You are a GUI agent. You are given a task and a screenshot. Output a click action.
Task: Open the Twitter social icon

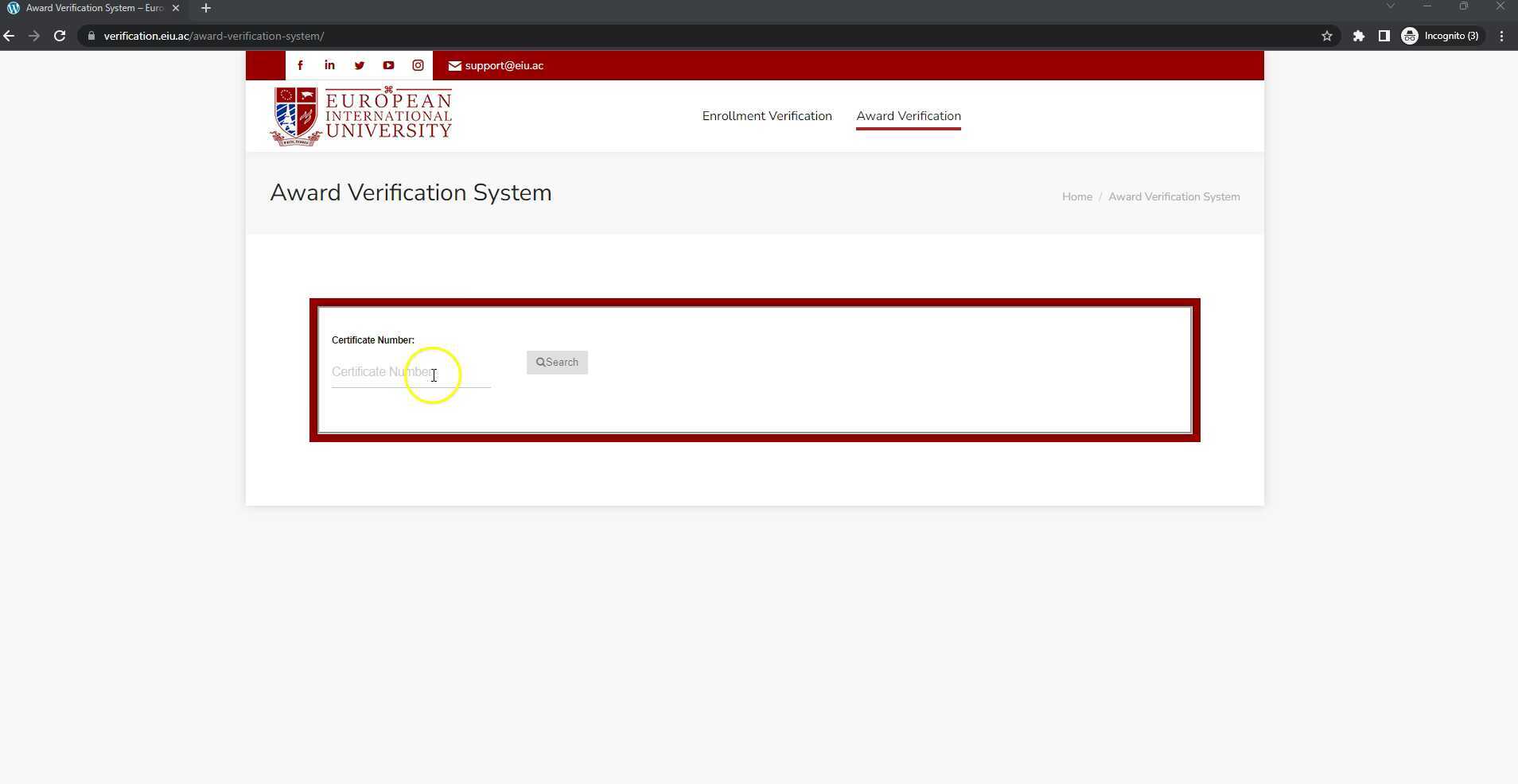pos(359,65)
